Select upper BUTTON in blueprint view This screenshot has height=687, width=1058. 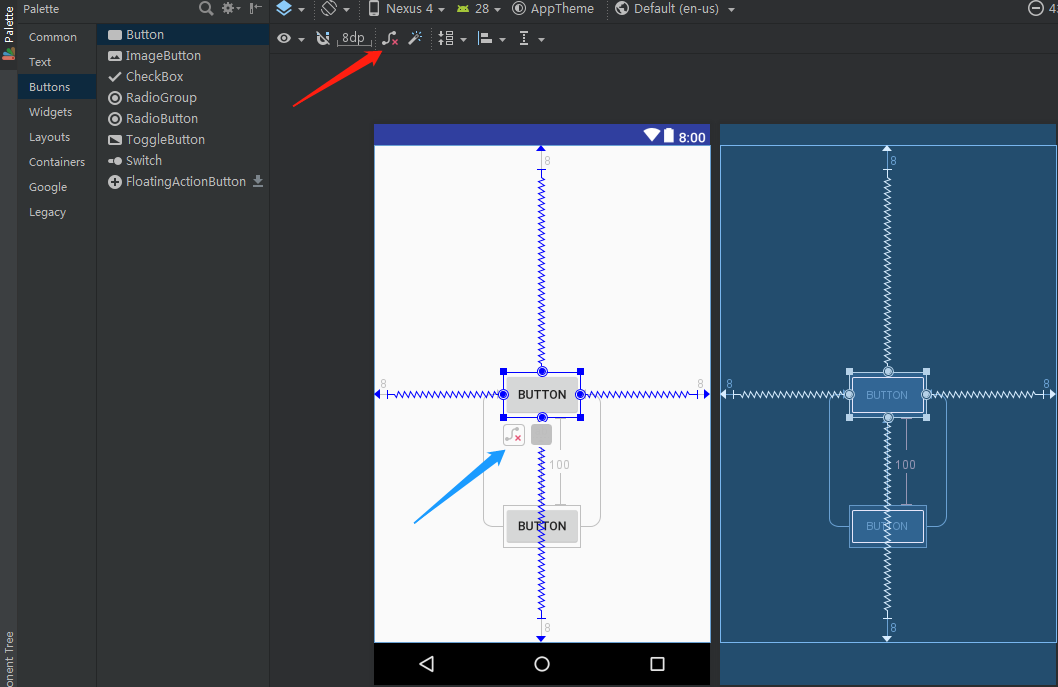click(887, 395)
